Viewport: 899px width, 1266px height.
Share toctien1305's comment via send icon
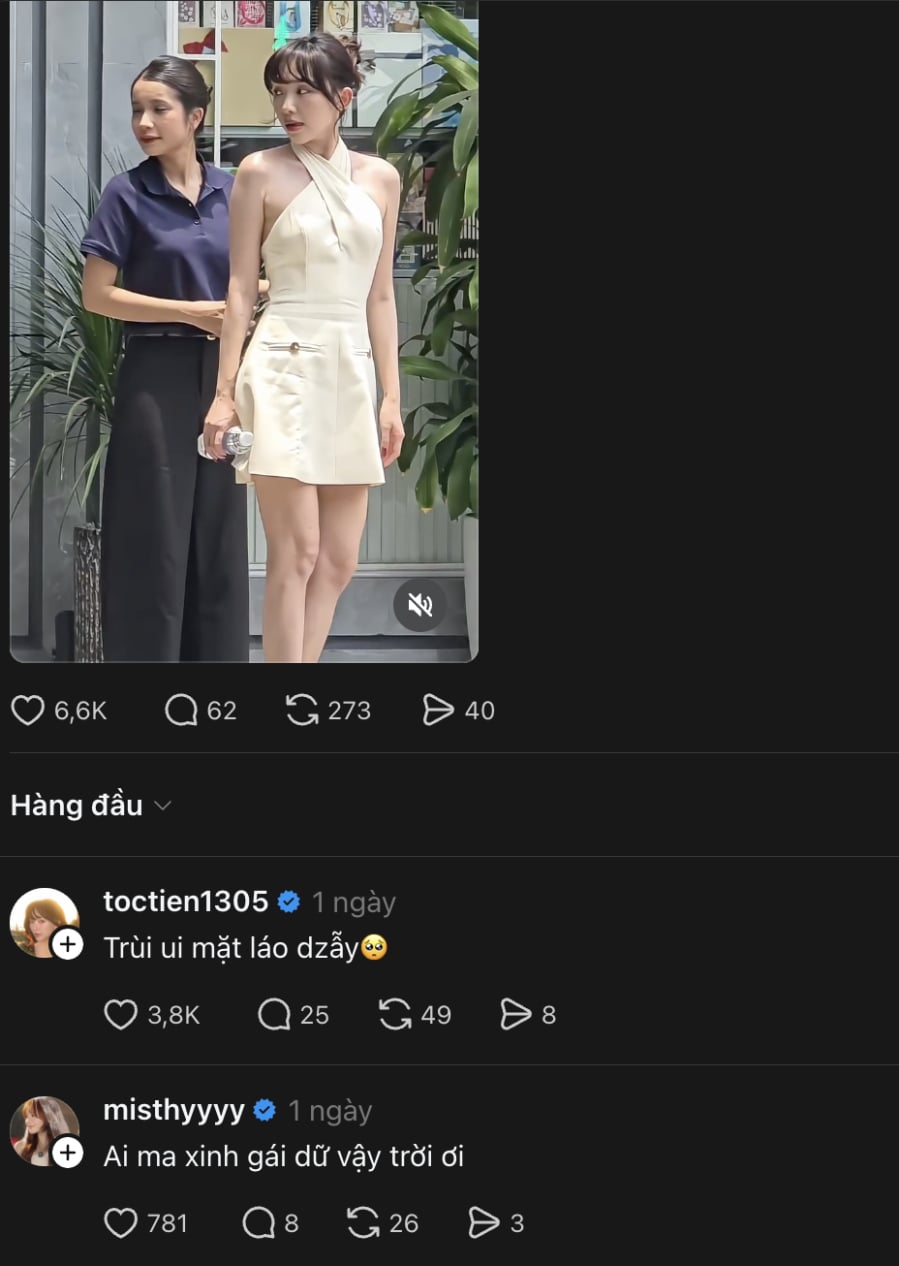516,1016
